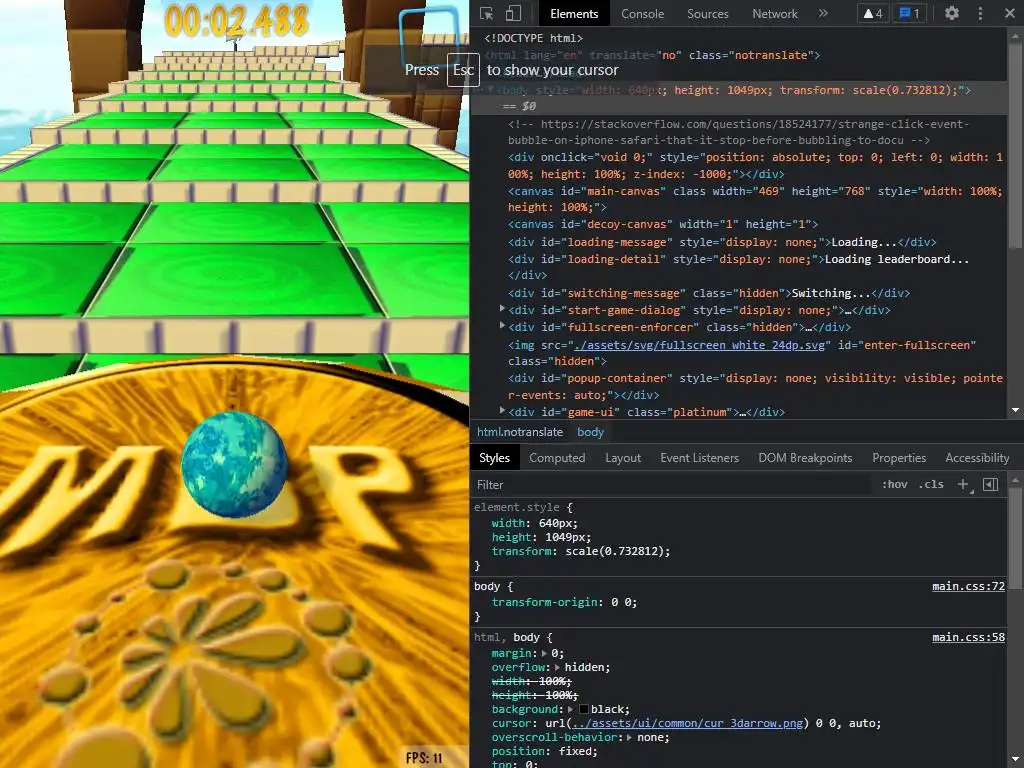Viewport: 1024px width, 768px height.
Task: Click the FPS counter in the game
Action: (424, 758)
